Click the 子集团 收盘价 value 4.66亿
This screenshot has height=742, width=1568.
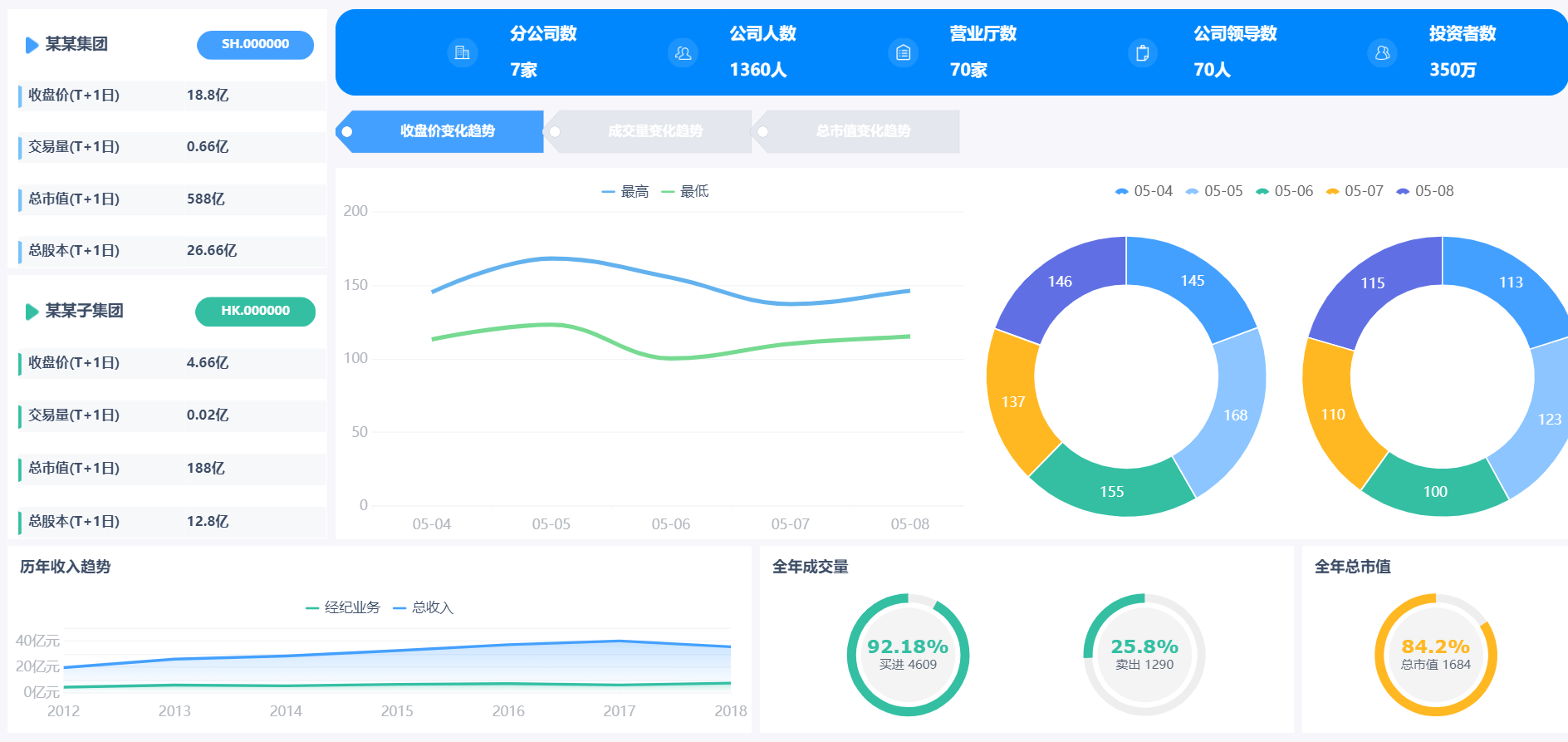point(208,363)
